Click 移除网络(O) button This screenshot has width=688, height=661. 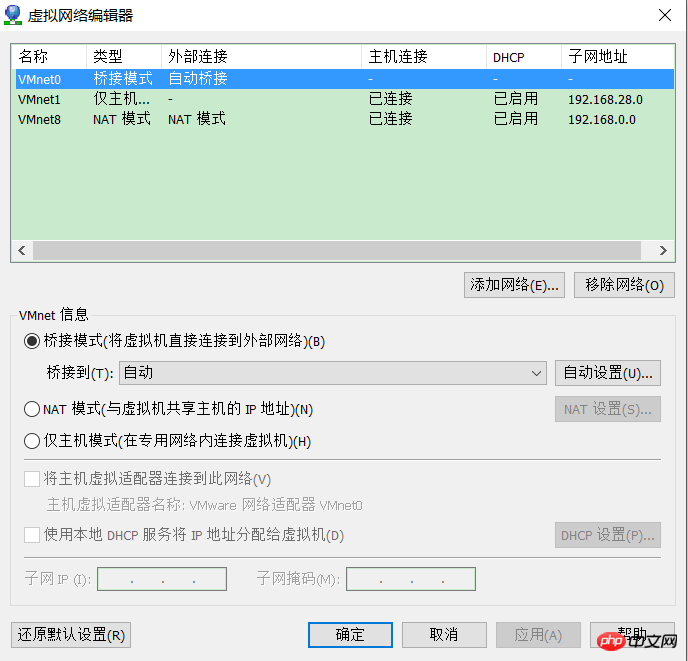[624, 285]
